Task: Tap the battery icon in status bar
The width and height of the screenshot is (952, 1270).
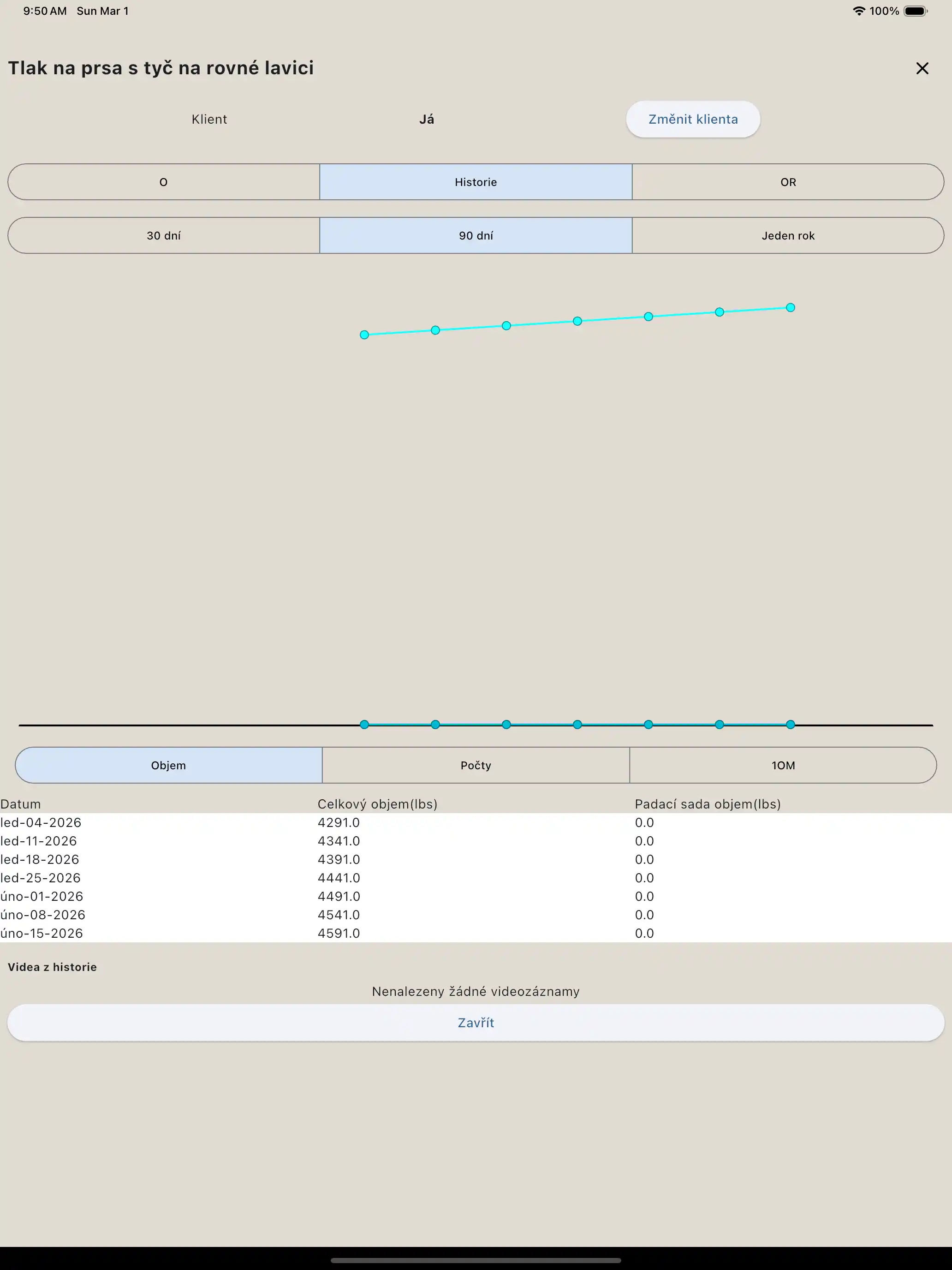Action: [x=915, y=11]
